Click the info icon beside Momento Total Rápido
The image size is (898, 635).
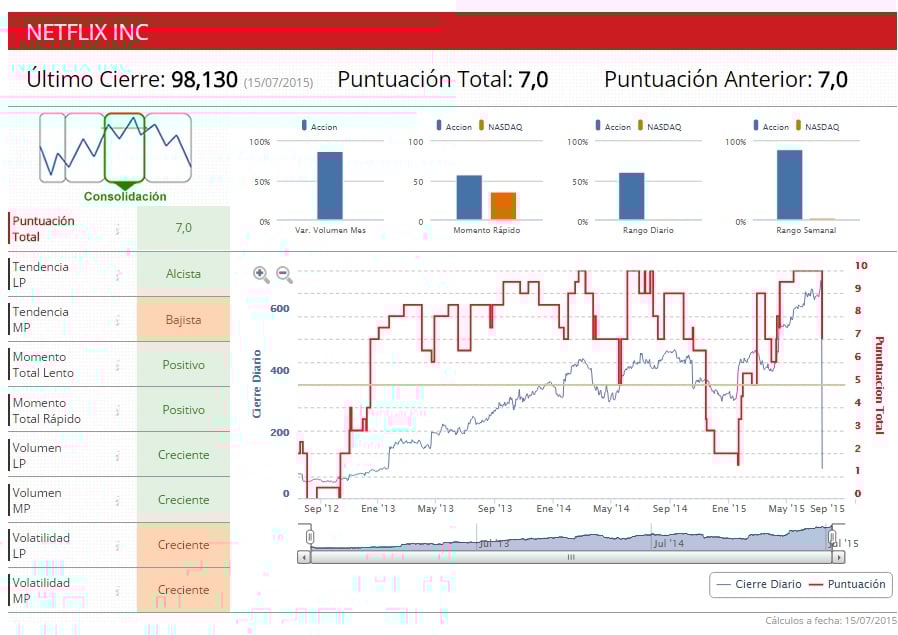pos(117,411)
